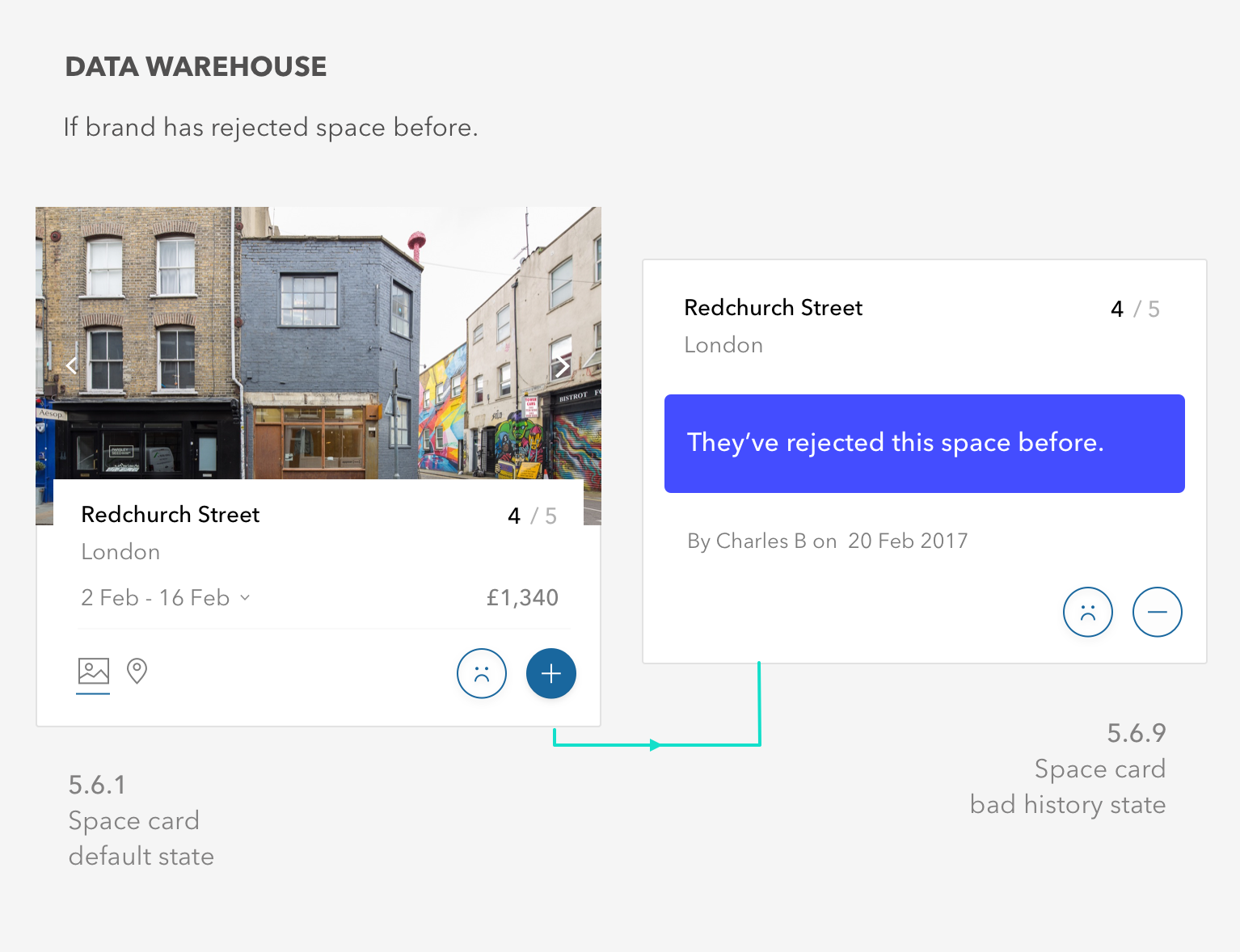The width and height of the screenshot is (1240, 952).
Task: Click By Charles B on 20 Feb 2017
Action: 828,541
